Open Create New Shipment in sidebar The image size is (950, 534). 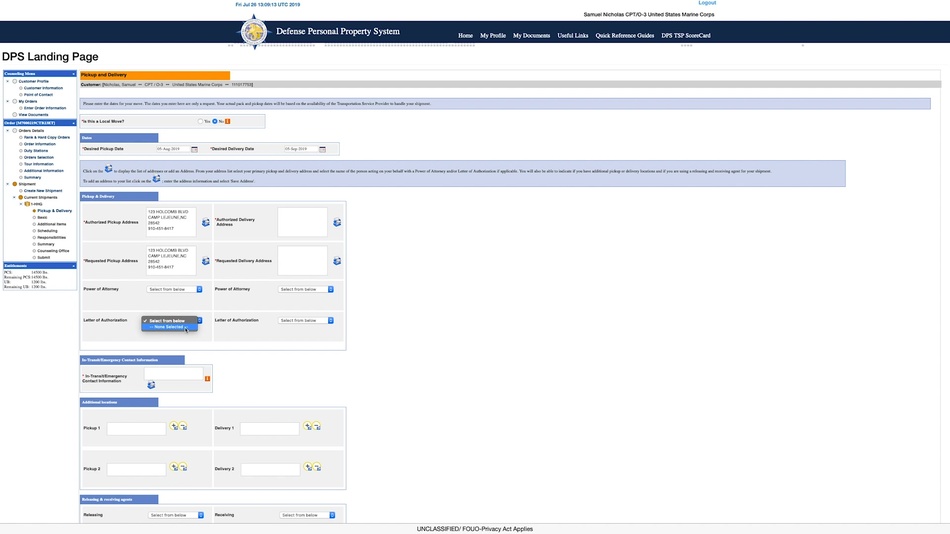tap(42, 190)
